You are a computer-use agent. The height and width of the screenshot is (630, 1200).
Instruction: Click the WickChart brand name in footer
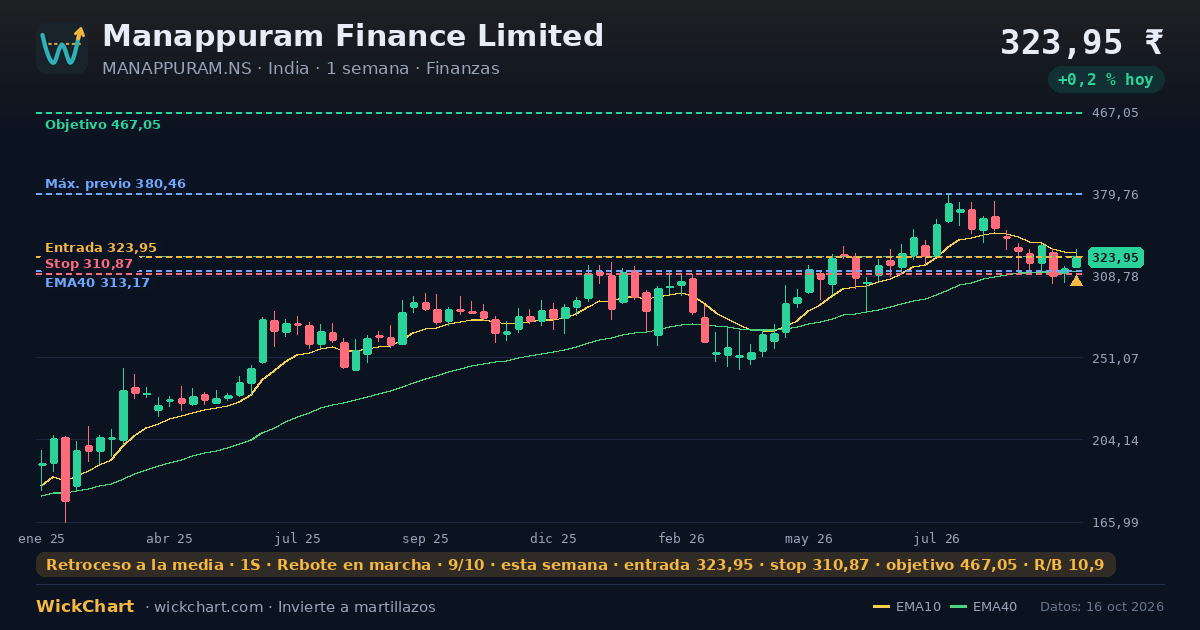pos(85,607)
